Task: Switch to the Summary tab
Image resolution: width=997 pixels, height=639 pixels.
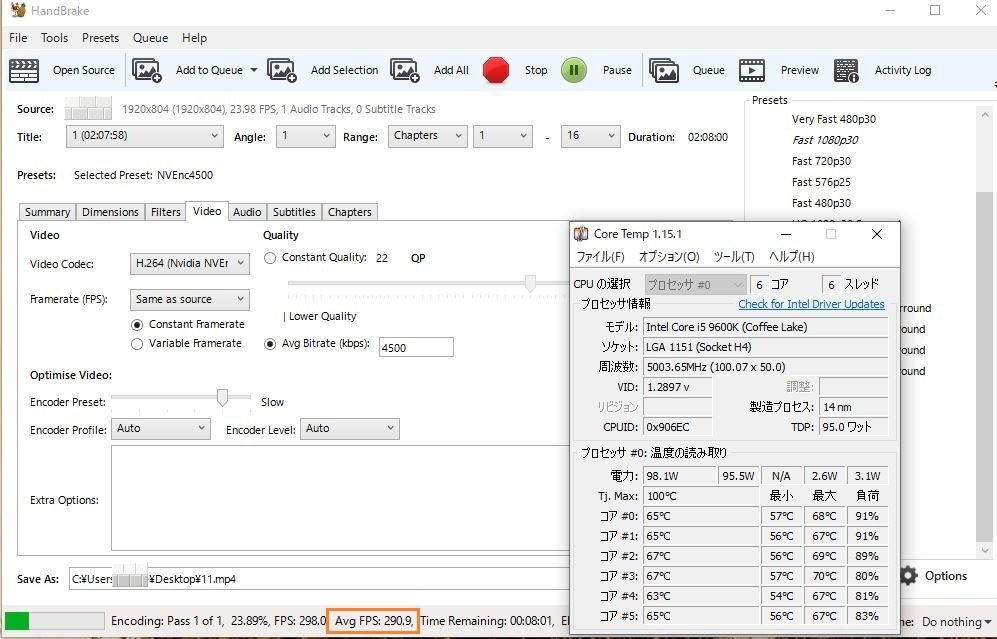Action: [x=47, y=212]
